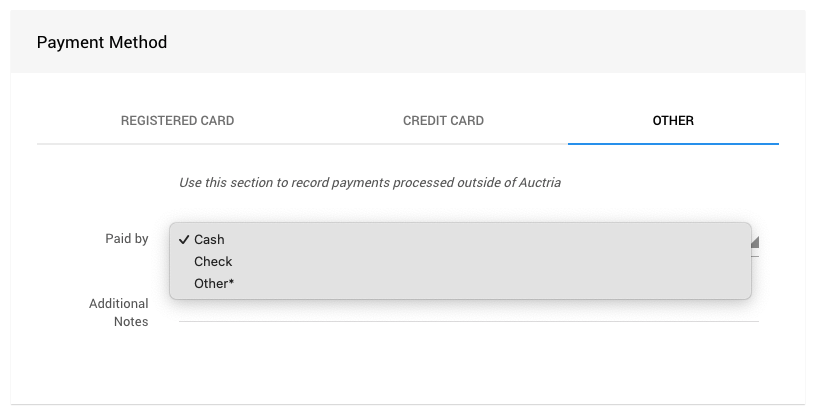Switch to the Registered Card tab
Viewport: 817px width, 416px height.
coord(177,121)
